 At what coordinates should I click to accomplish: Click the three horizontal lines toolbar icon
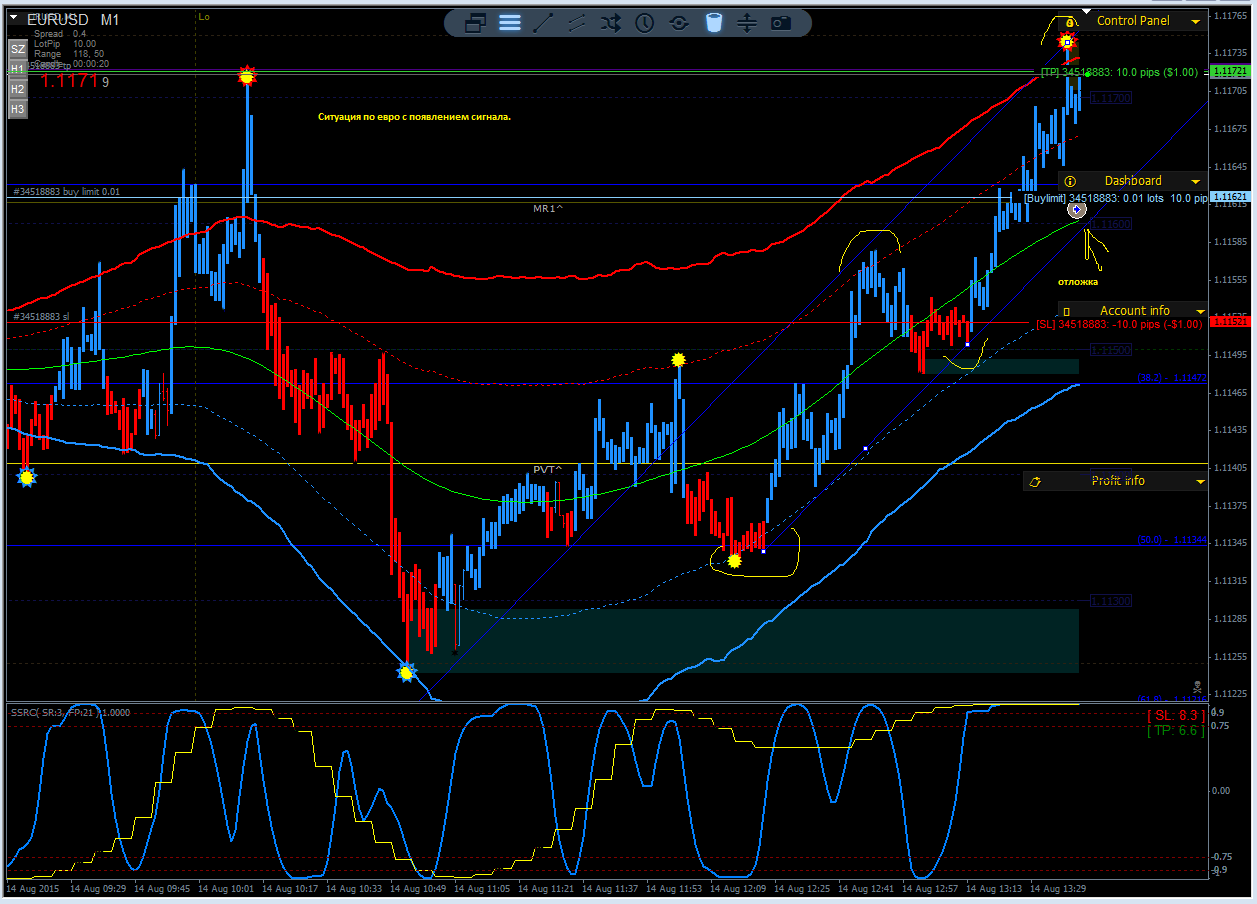click(x=510, y=23)
